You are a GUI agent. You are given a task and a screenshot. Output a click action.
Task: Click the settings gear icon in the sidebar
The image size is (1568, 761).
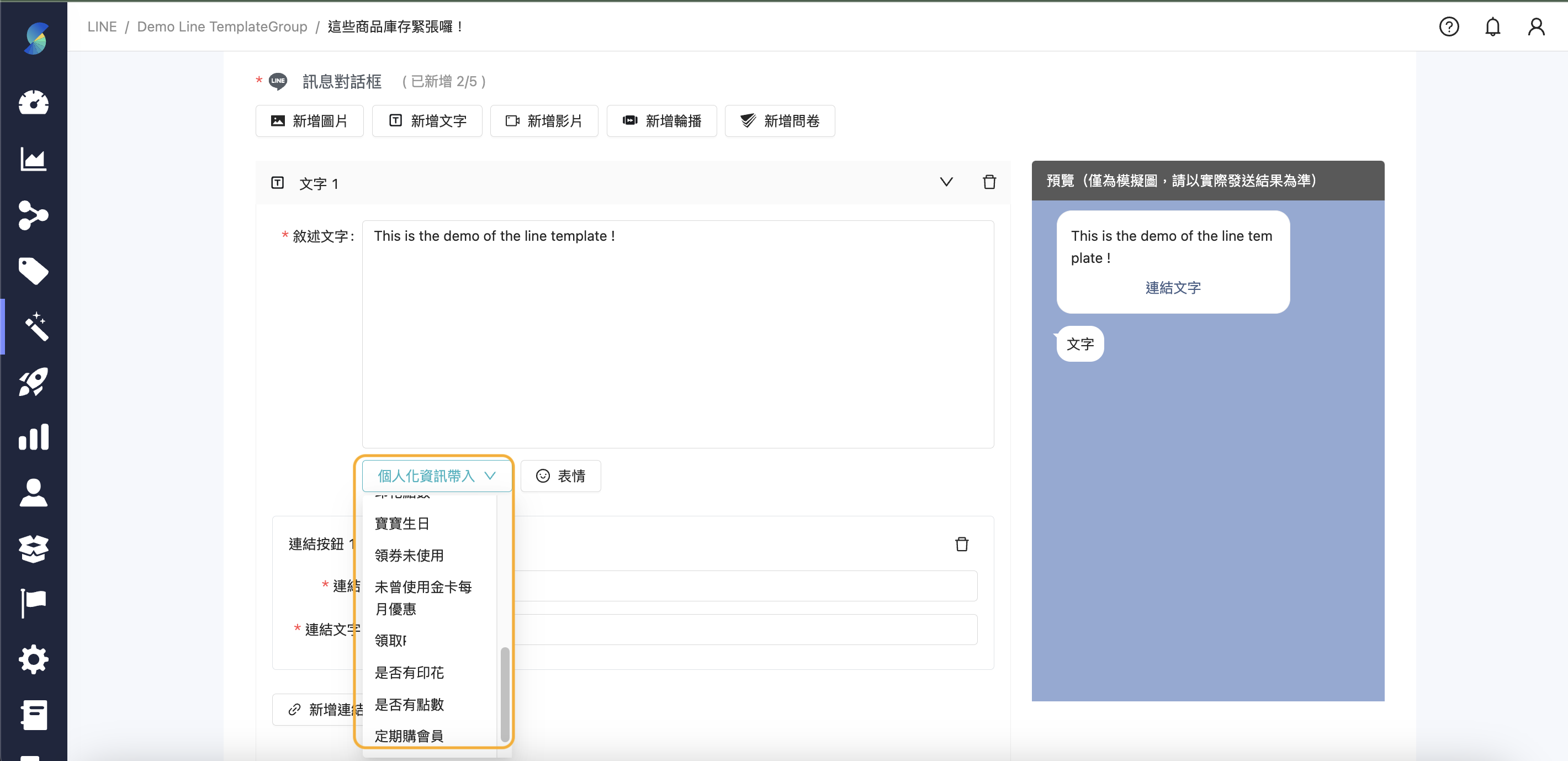tap(34, 659)
